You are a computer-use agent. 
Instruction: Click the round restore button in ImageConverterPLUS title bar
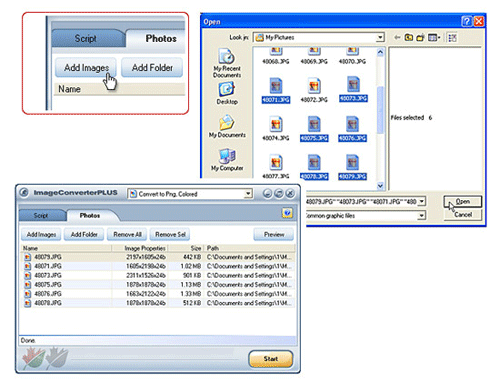click(279, 193)
